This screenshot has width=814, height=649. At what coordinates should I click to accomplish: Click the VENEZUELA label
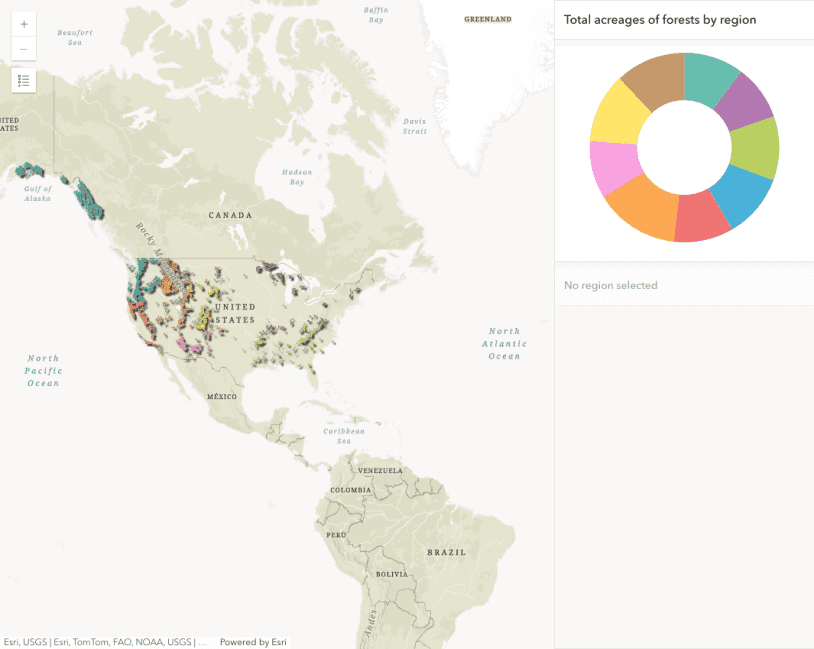pyautogui.click(x=380, y=470)
